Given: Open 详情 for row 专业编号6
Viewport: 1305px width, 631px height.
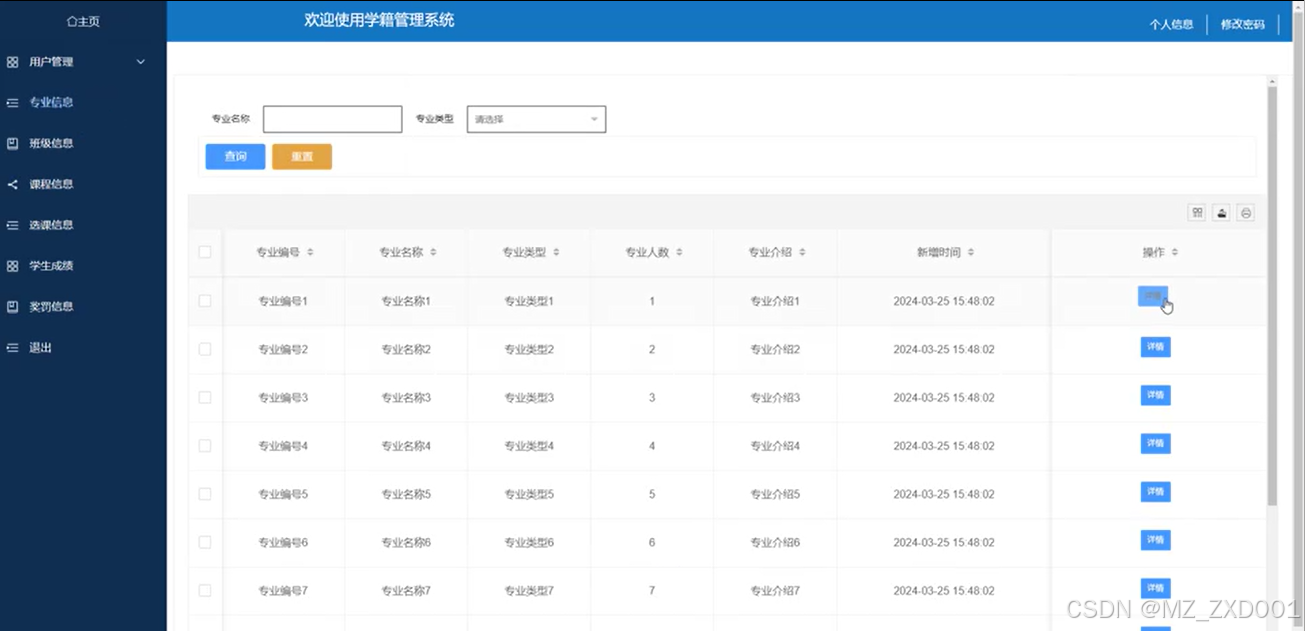Looking at the screenshot, I should pyautogui.click(x=1156, y=540).
